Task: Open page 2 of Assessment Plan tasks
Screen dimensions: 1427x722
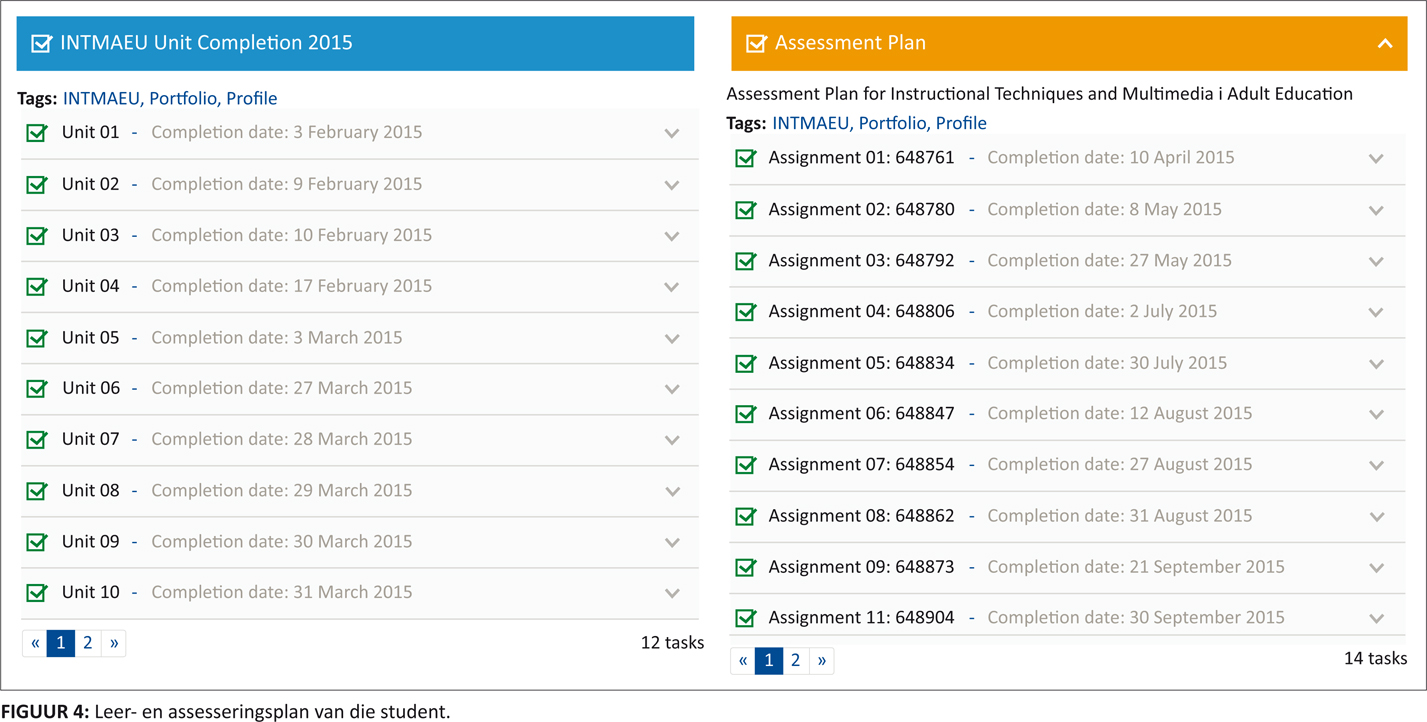Action: point(795,660)
